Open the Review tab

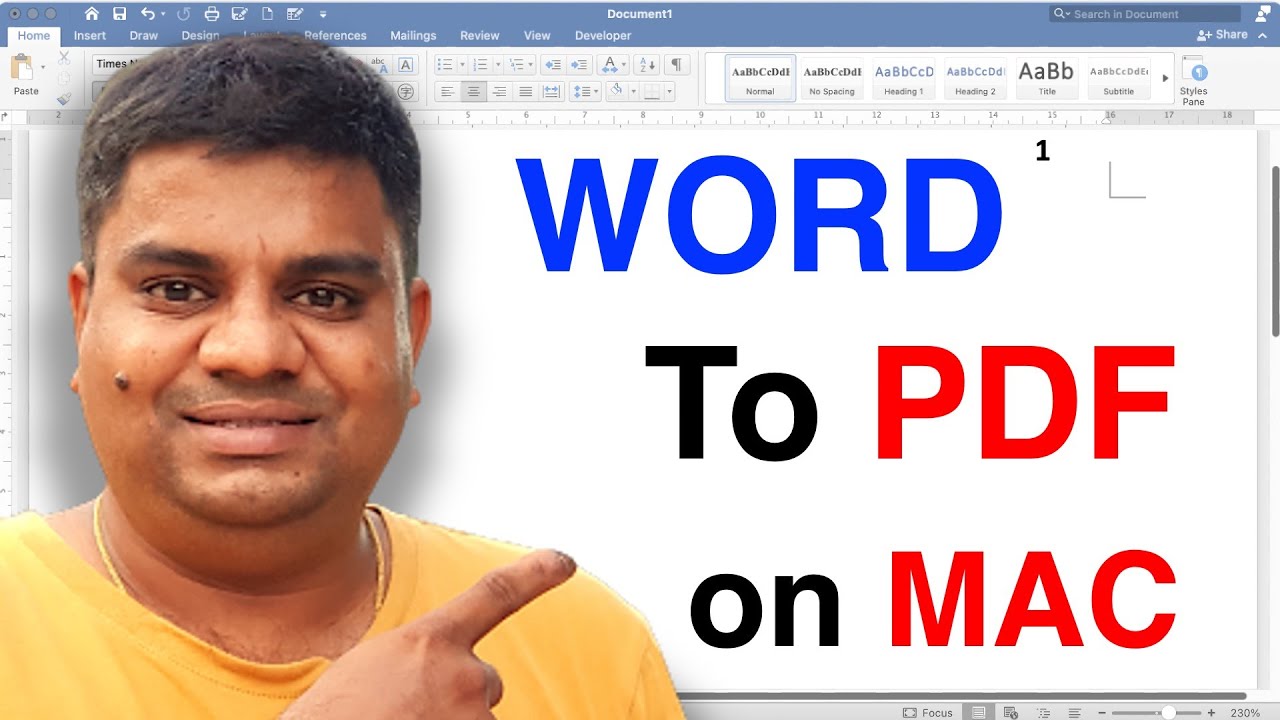[480, 35]
